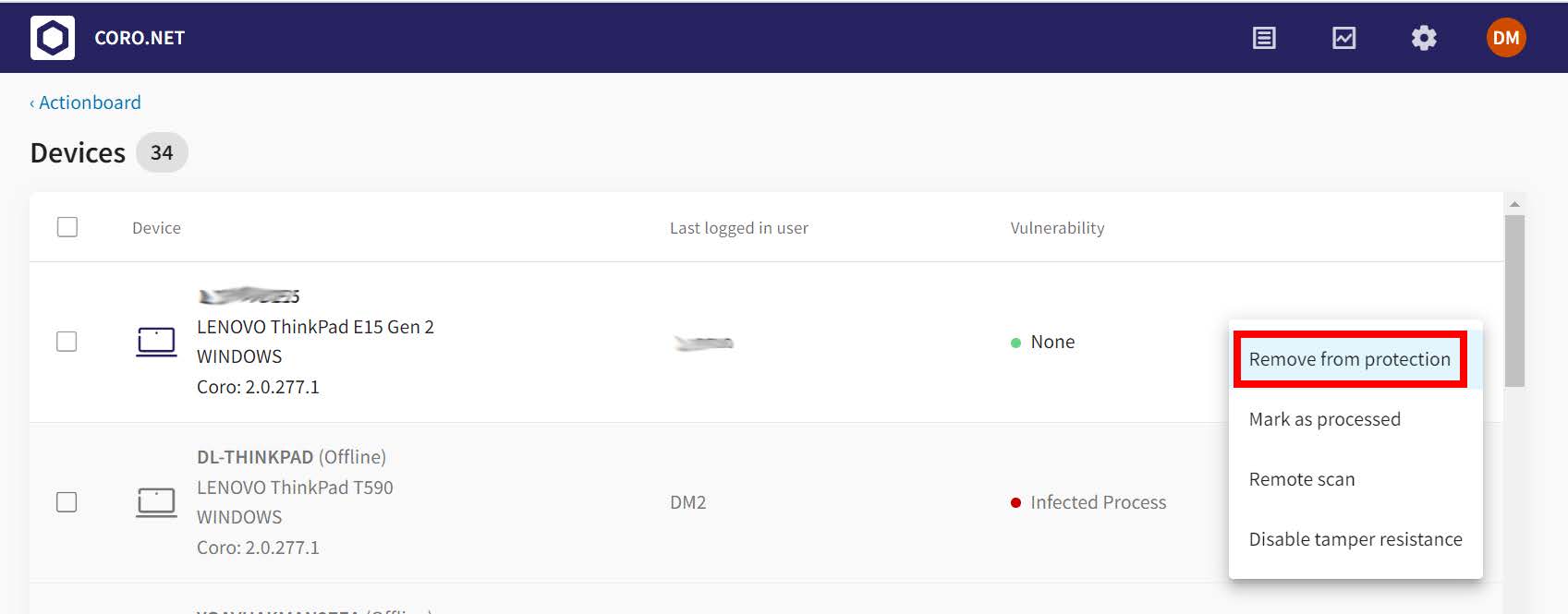
Task: Click the device list scrollbar thumb
Action: pos(1514,301)
